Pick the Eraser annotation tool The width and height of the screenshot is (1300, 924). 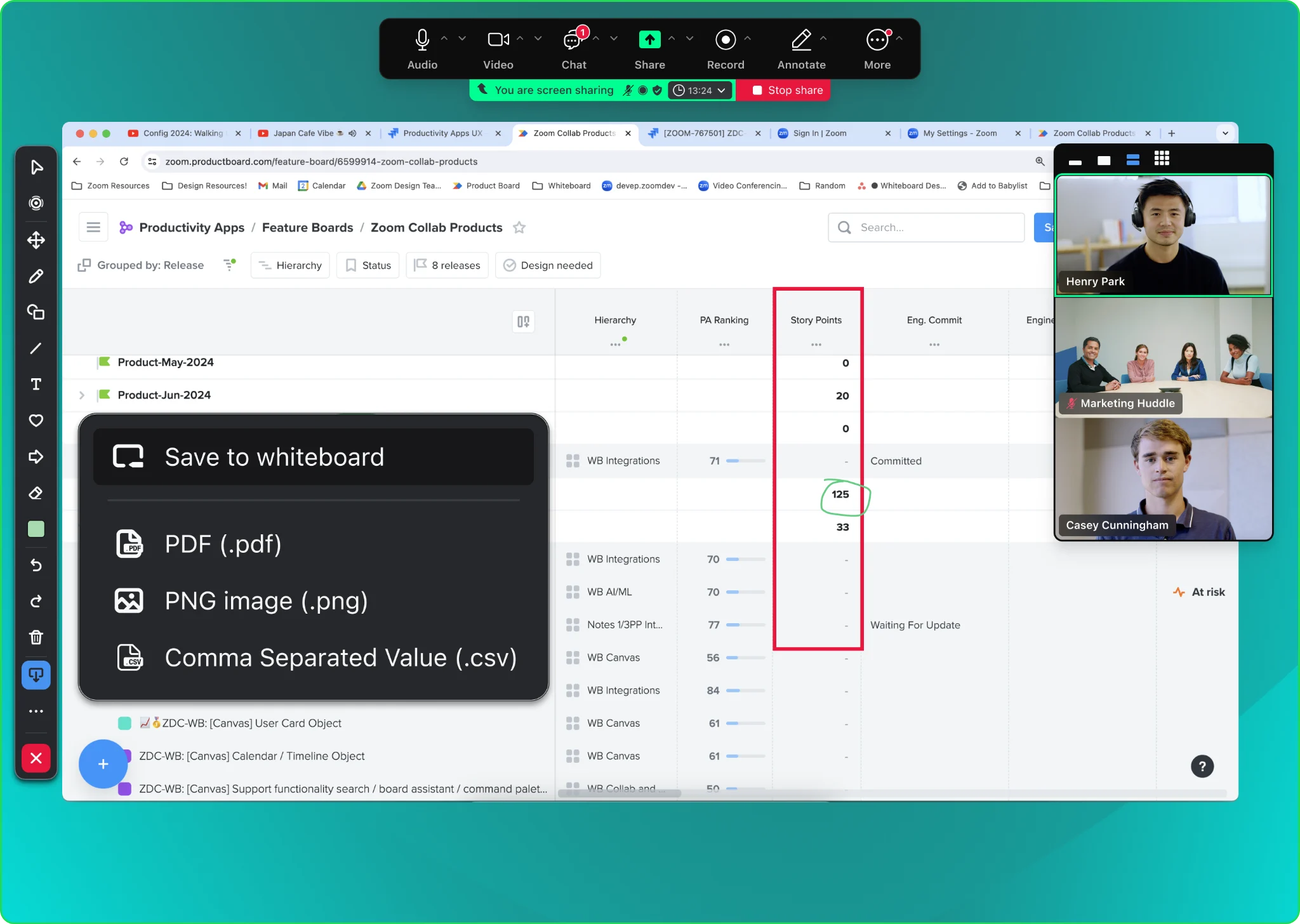pyautogui.click(x=36, y=493)
